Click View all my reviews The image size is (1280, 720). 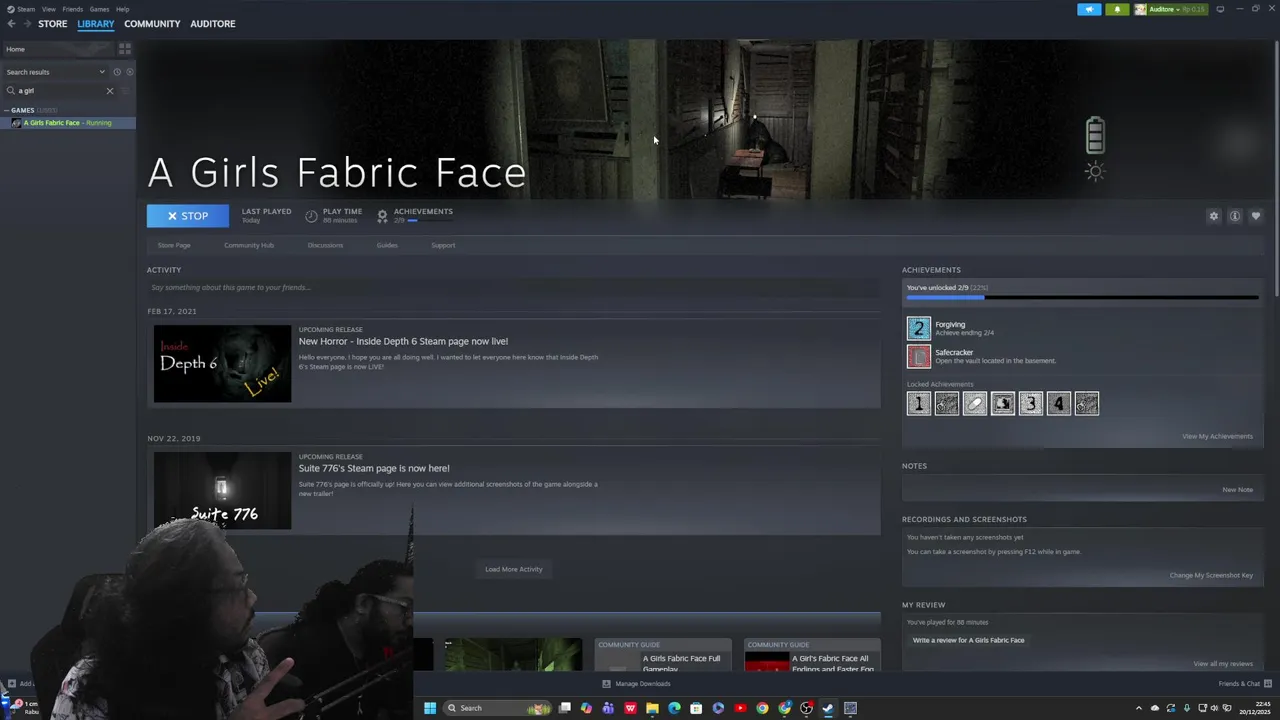click(x=1223, y=664)
